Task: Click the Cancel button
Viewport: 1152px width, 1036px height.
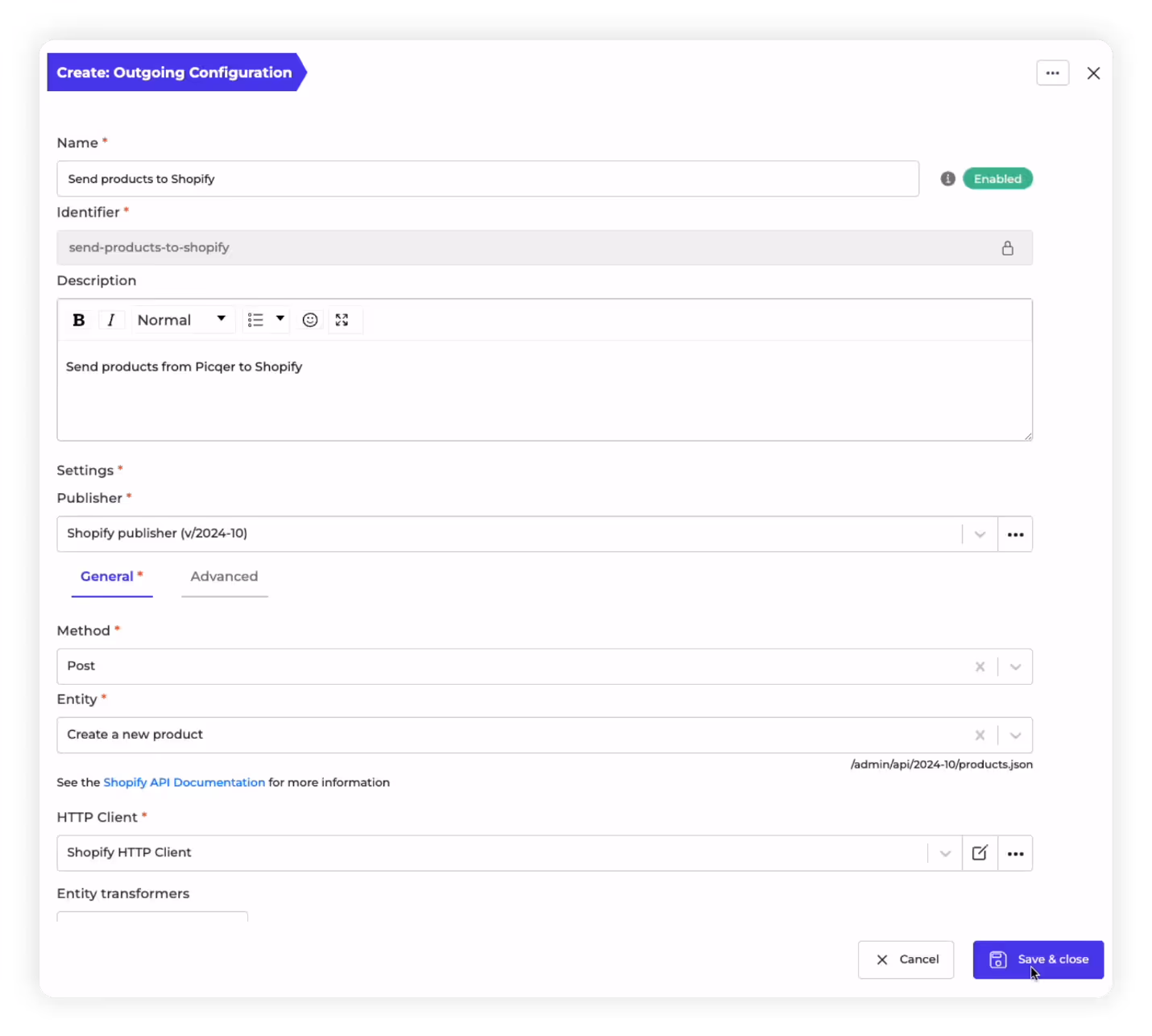Action: (x=906, y=959)
